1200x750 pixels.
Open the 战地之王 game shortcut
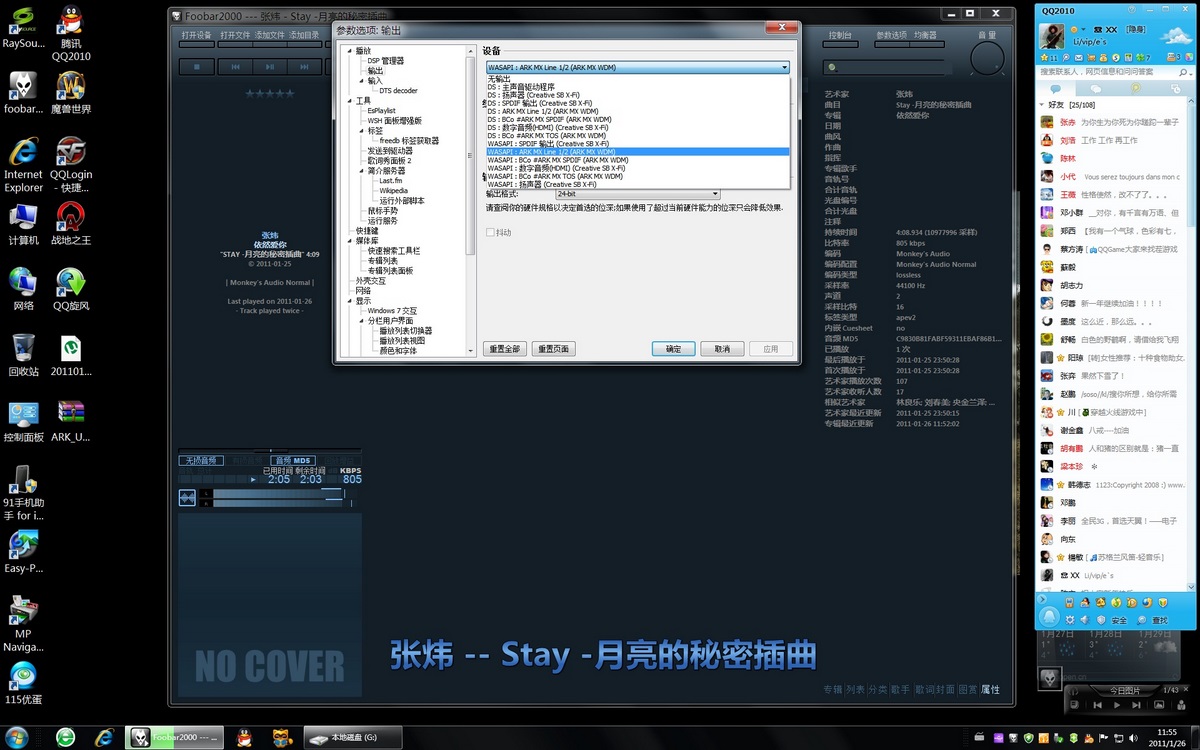[71, 224]
